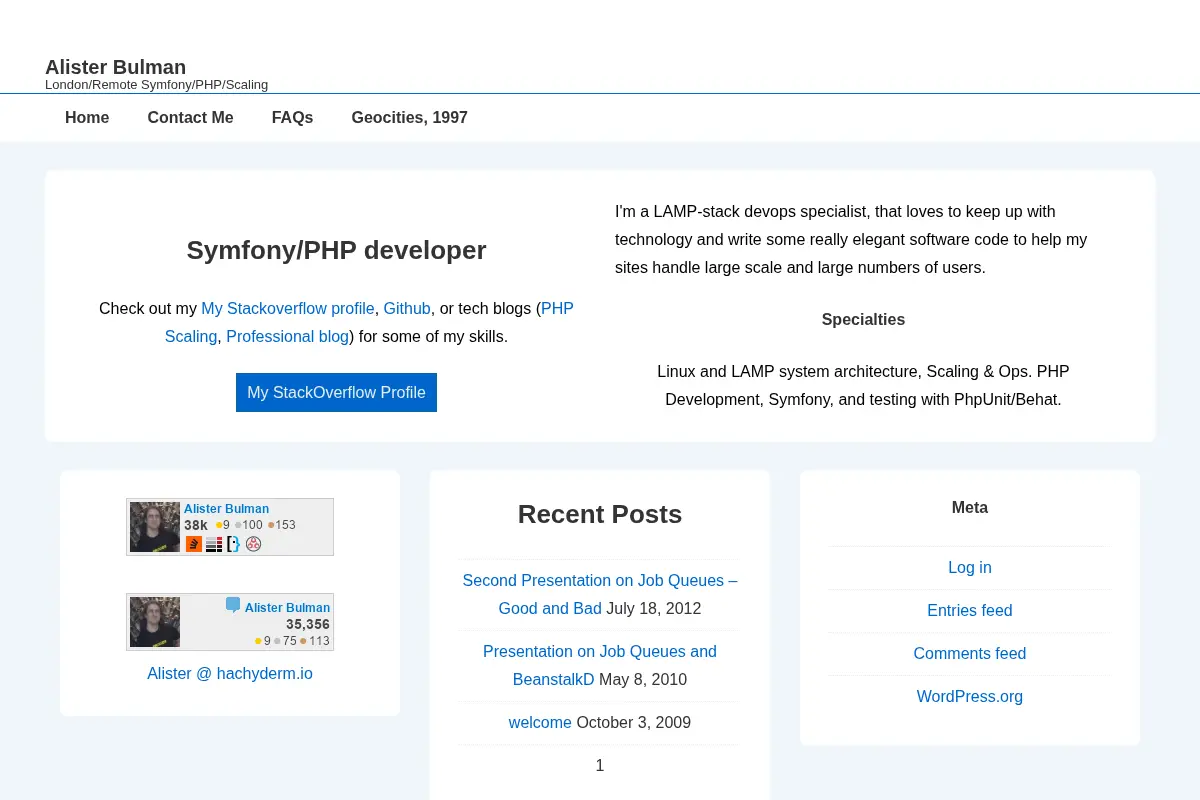Open the Geocities, 1997 page

point(409,117)
